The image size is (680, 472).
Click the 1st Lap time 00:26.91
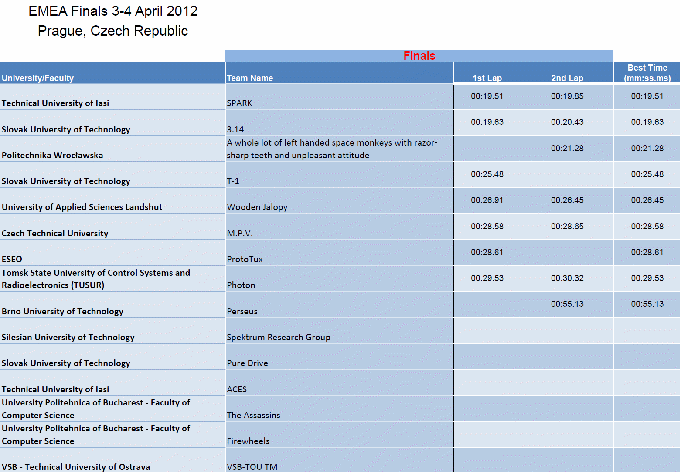[x=487, y=200]
